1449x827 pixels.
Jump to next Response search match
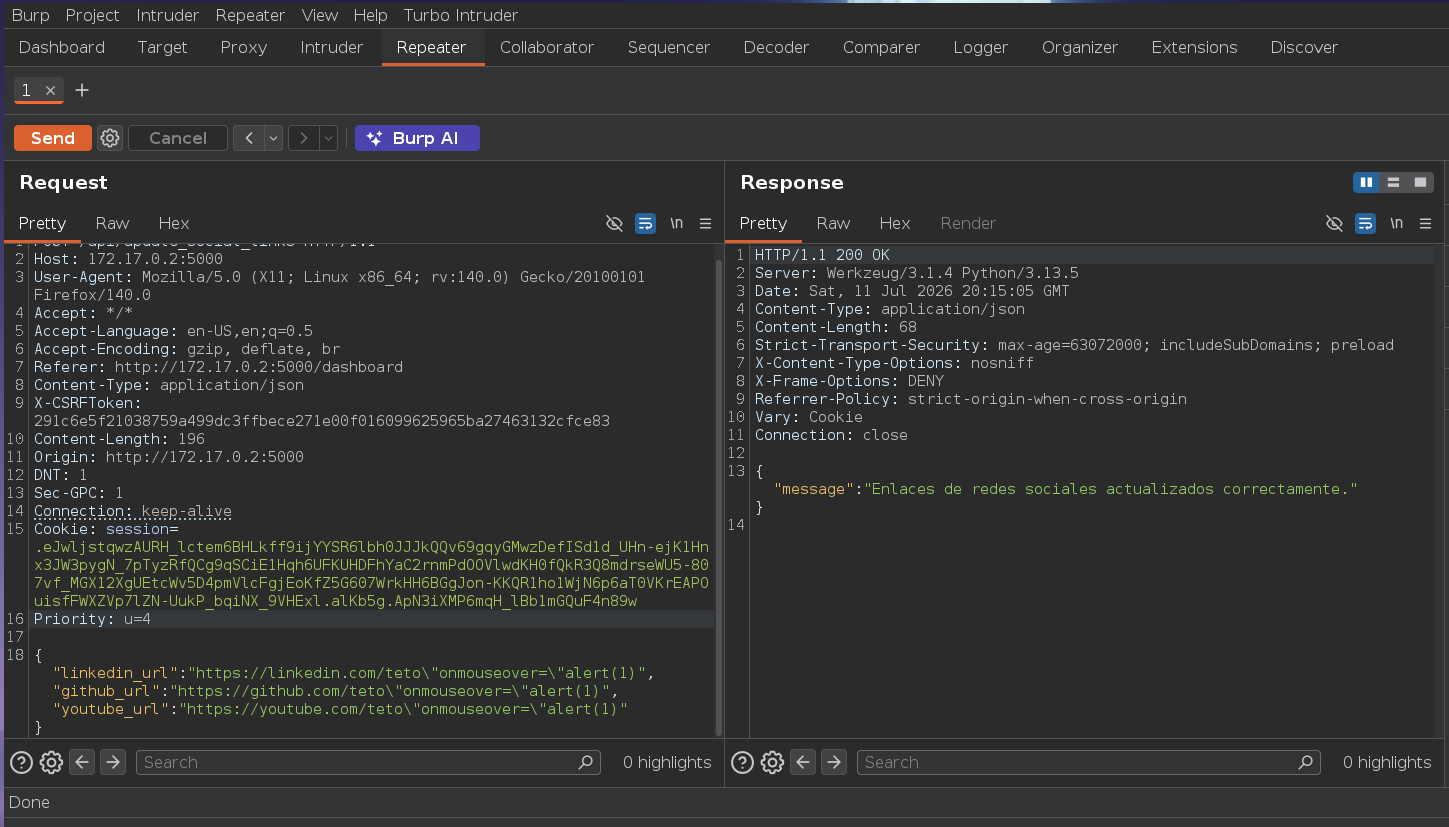(834, 762)
